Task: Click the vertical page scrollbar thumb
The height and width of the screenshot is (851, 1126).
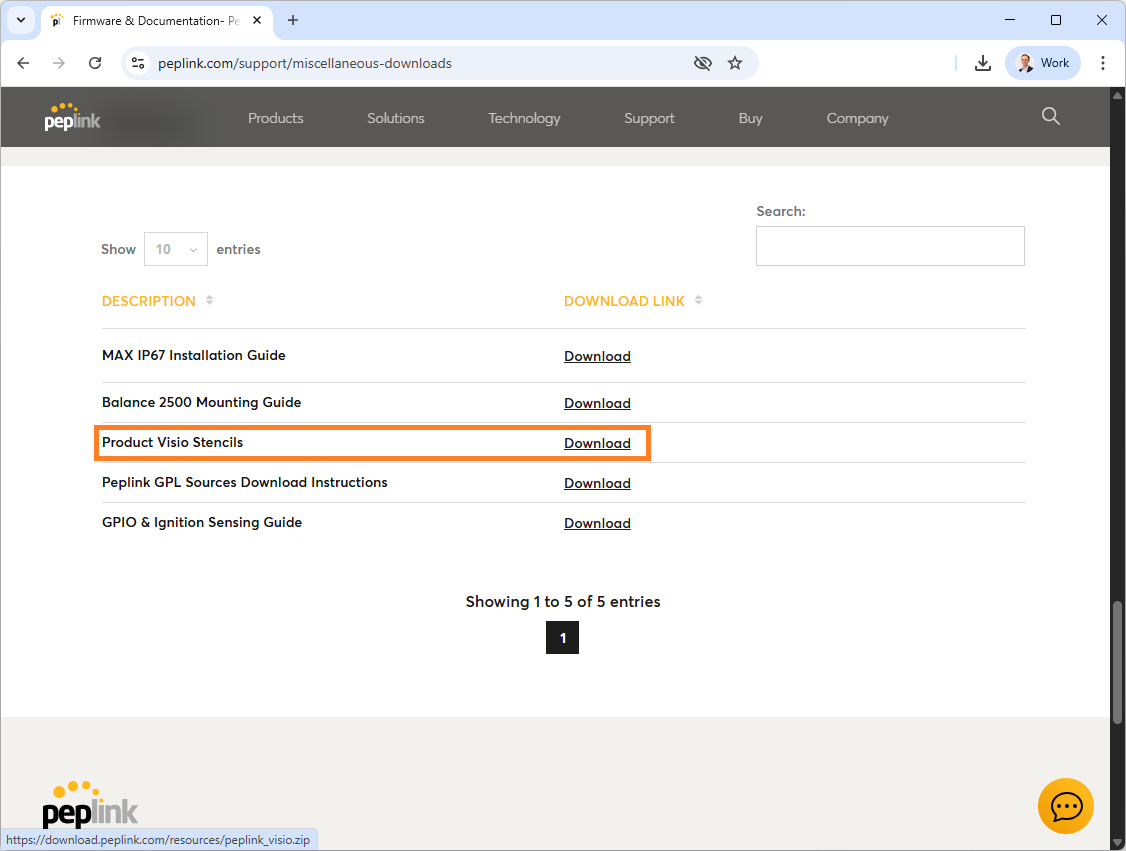Action: (1117, 660)
